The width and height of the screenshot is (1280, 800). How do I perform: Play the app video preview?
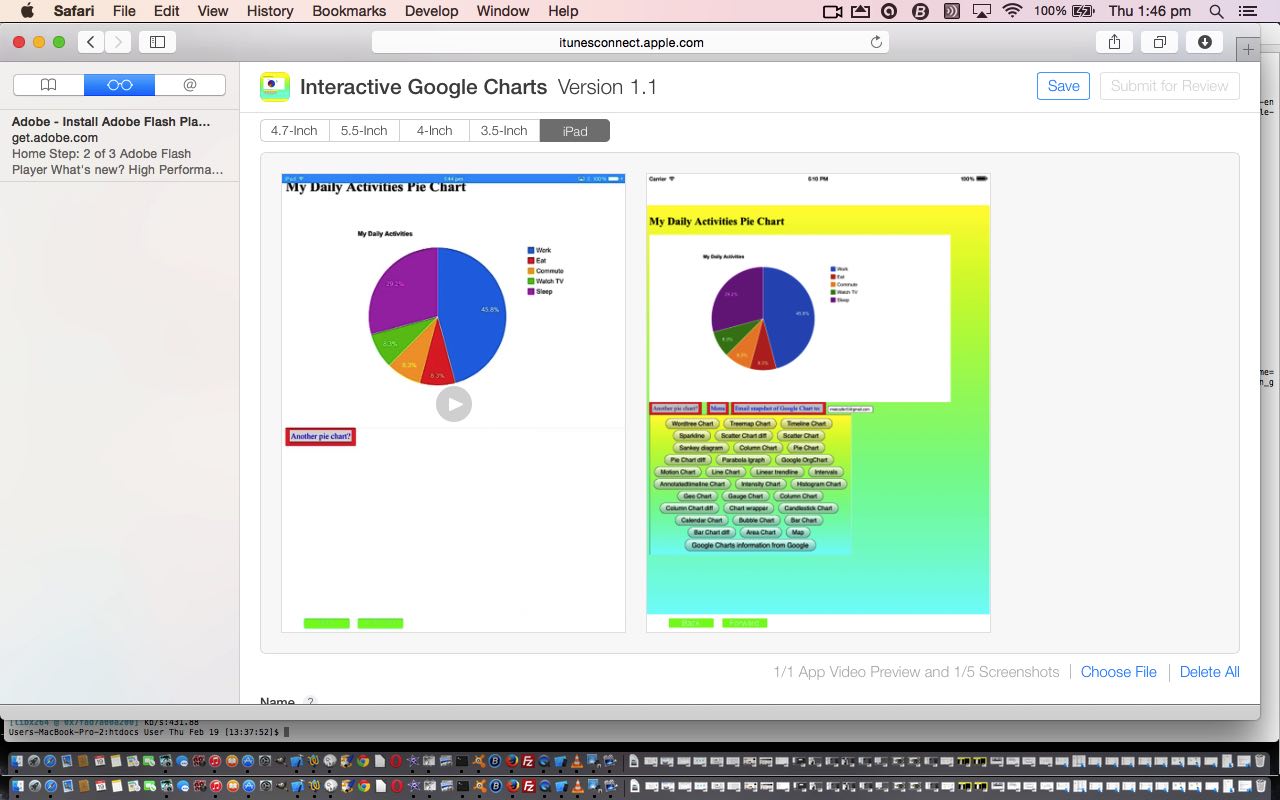(x=453, y=404)
